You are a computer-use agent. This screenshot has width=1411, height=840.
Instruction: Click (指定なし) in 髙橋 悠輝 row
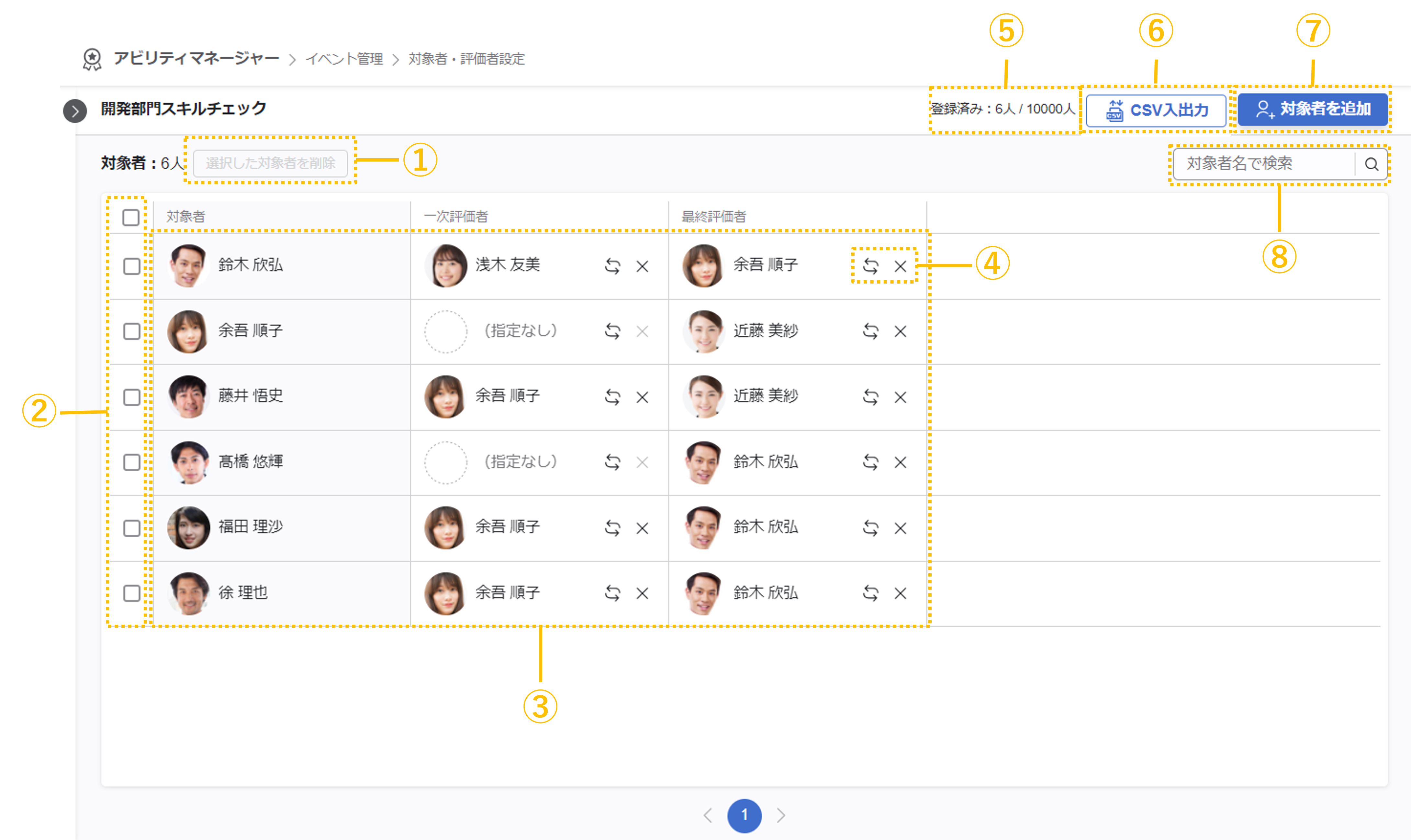click(521, 461)
